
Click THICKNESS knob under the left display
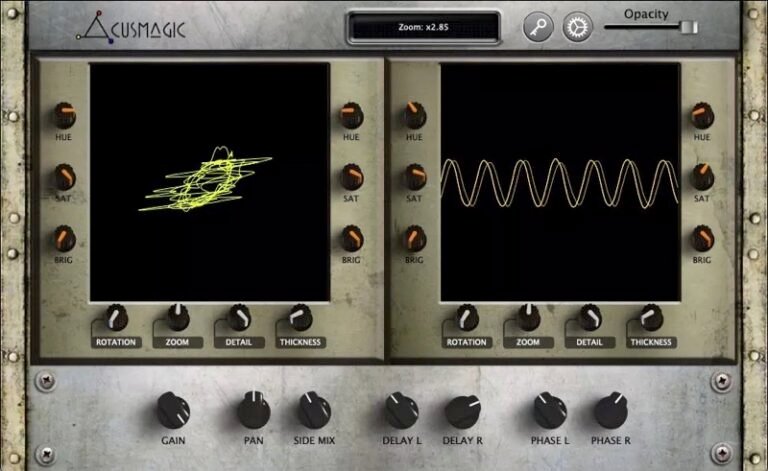[300, 317]
